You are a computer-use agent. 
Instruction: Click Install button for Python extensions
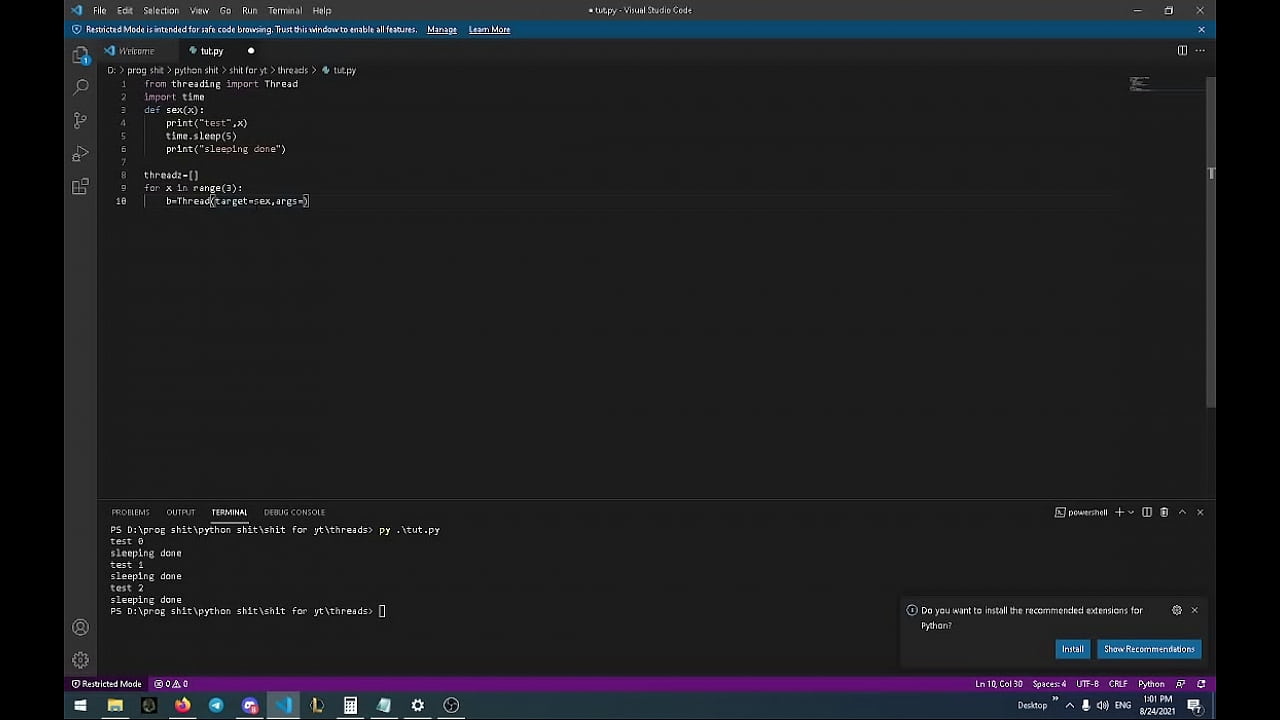click(1072, 649)
